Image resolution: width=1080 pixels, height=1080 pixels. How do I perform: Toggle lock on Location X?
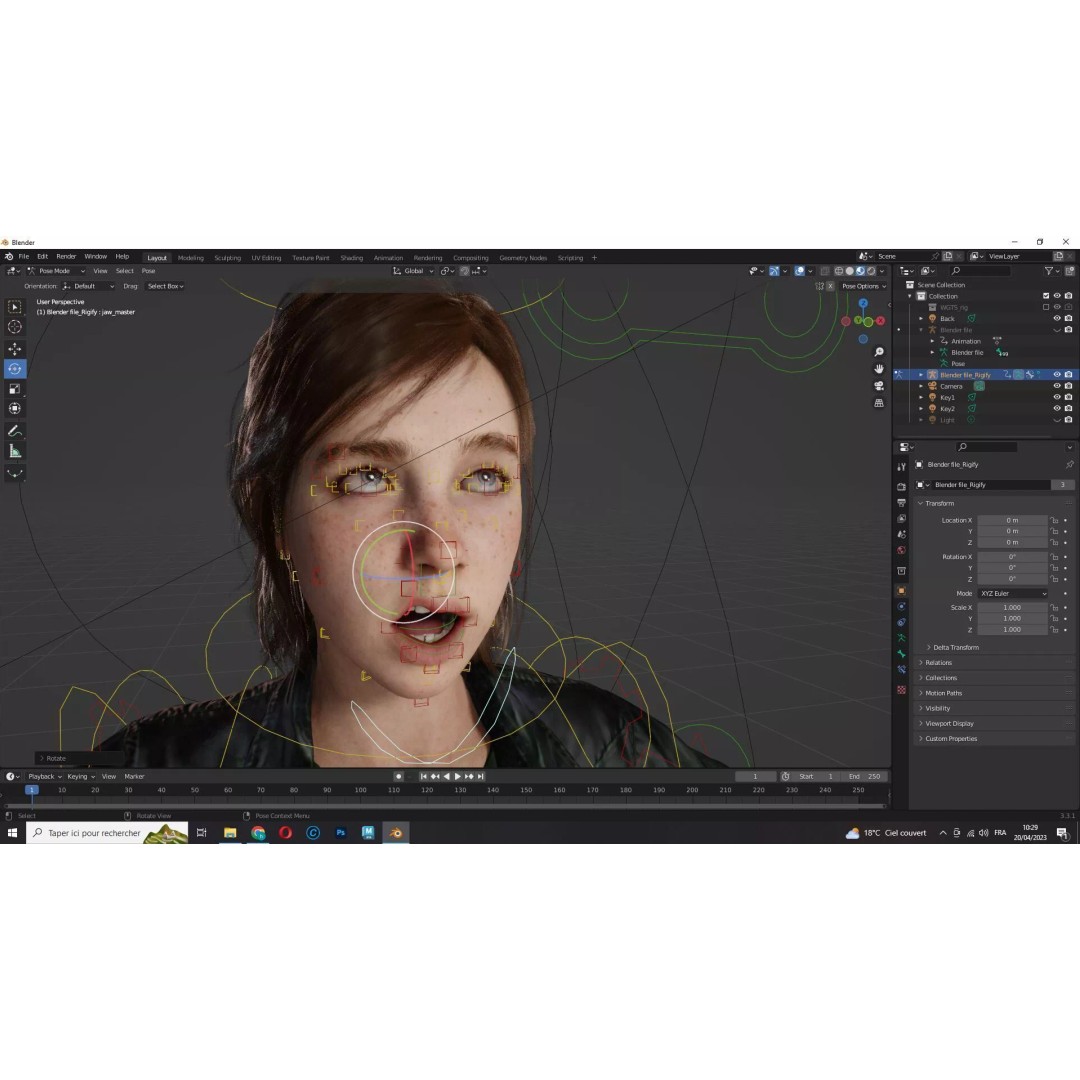(x=1054, y=521)
